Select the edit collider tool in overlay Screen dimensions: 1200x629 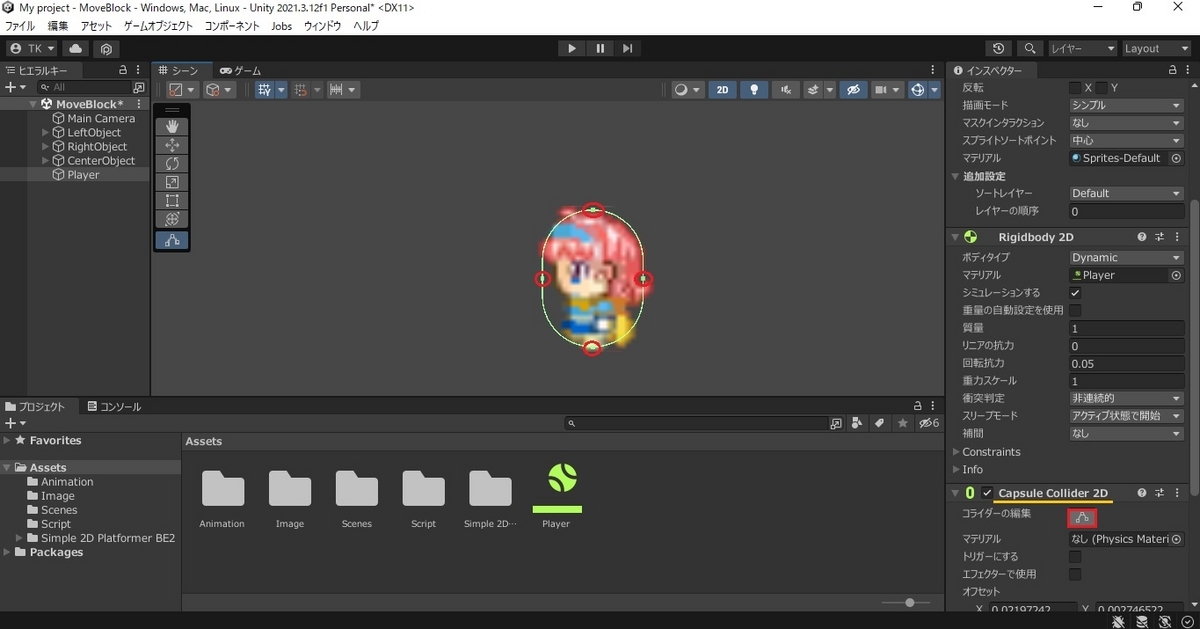click(172, 240)
